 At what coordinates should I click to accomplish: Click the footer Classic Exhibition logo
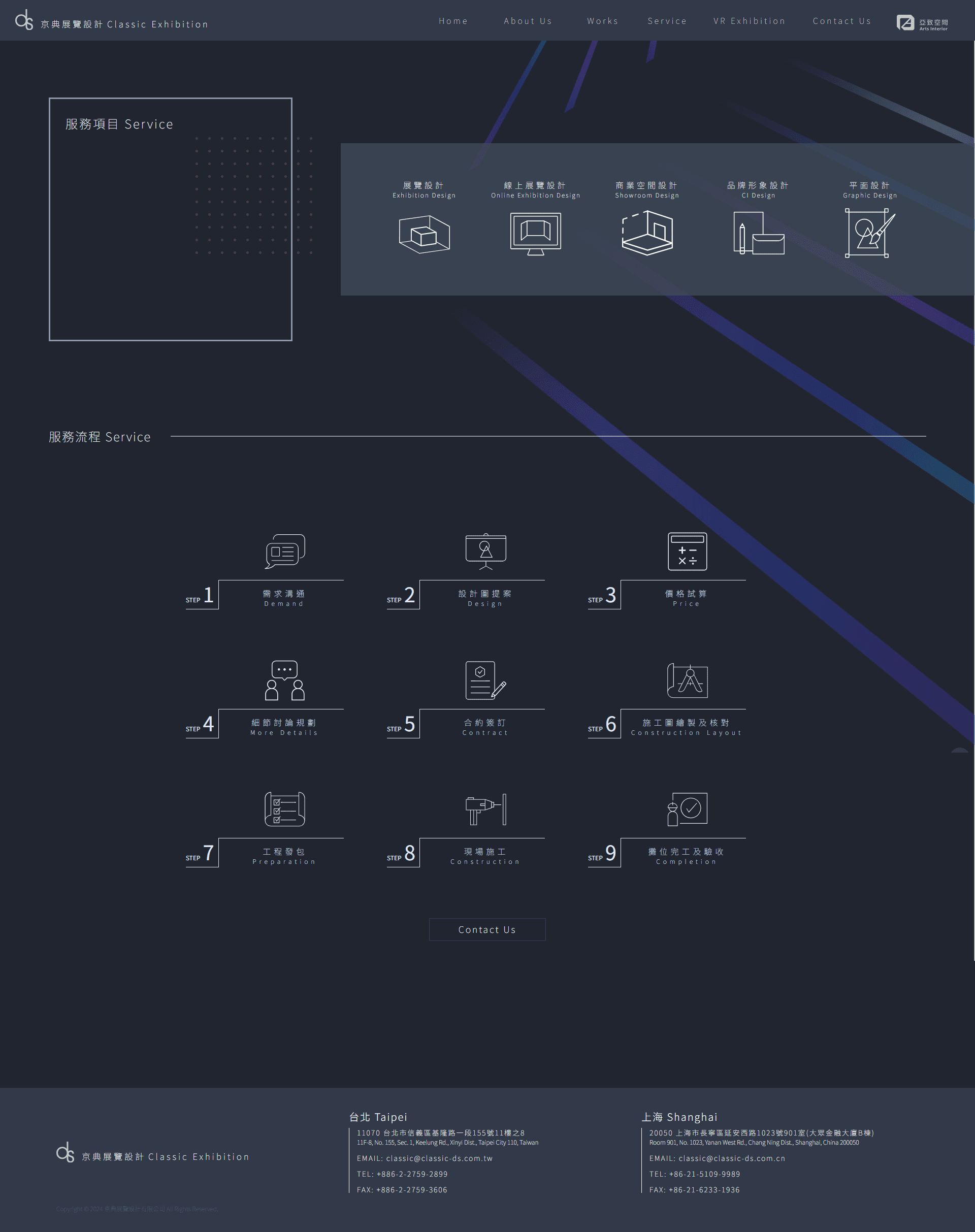[153, 1153]
